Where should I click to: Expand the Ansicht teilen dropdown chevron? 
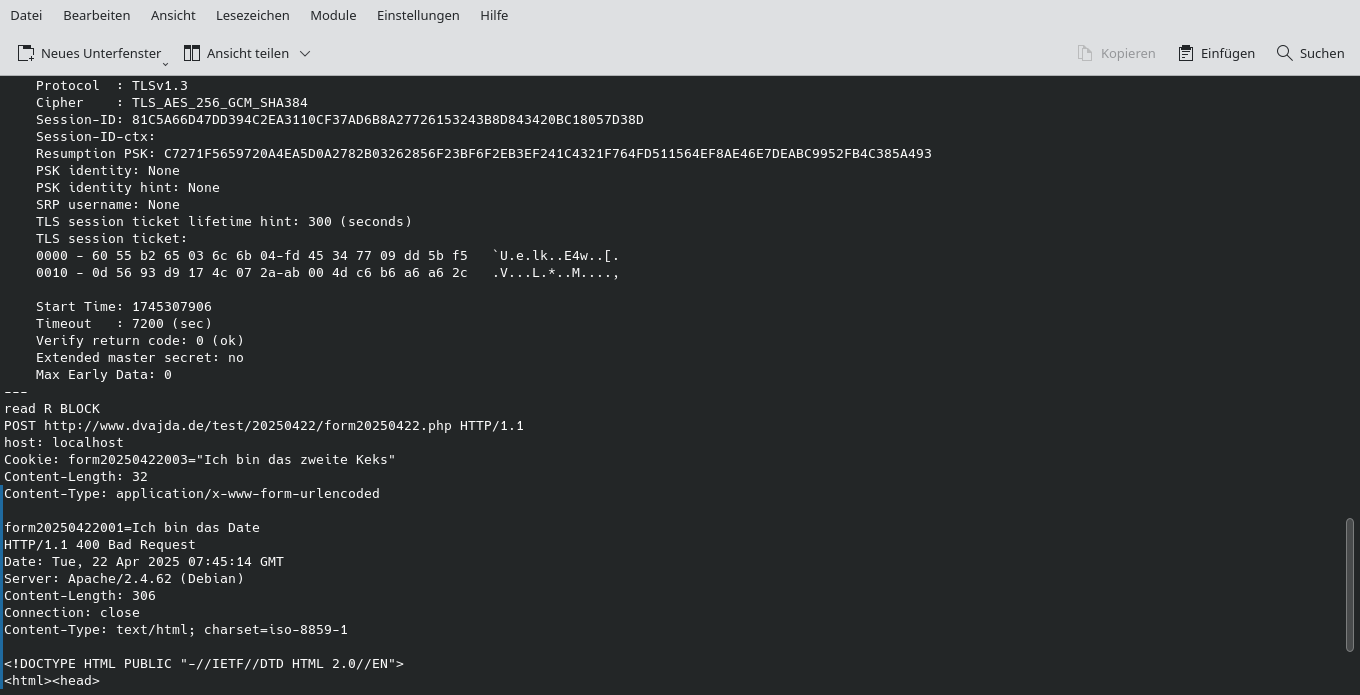[x=304, y=53]
